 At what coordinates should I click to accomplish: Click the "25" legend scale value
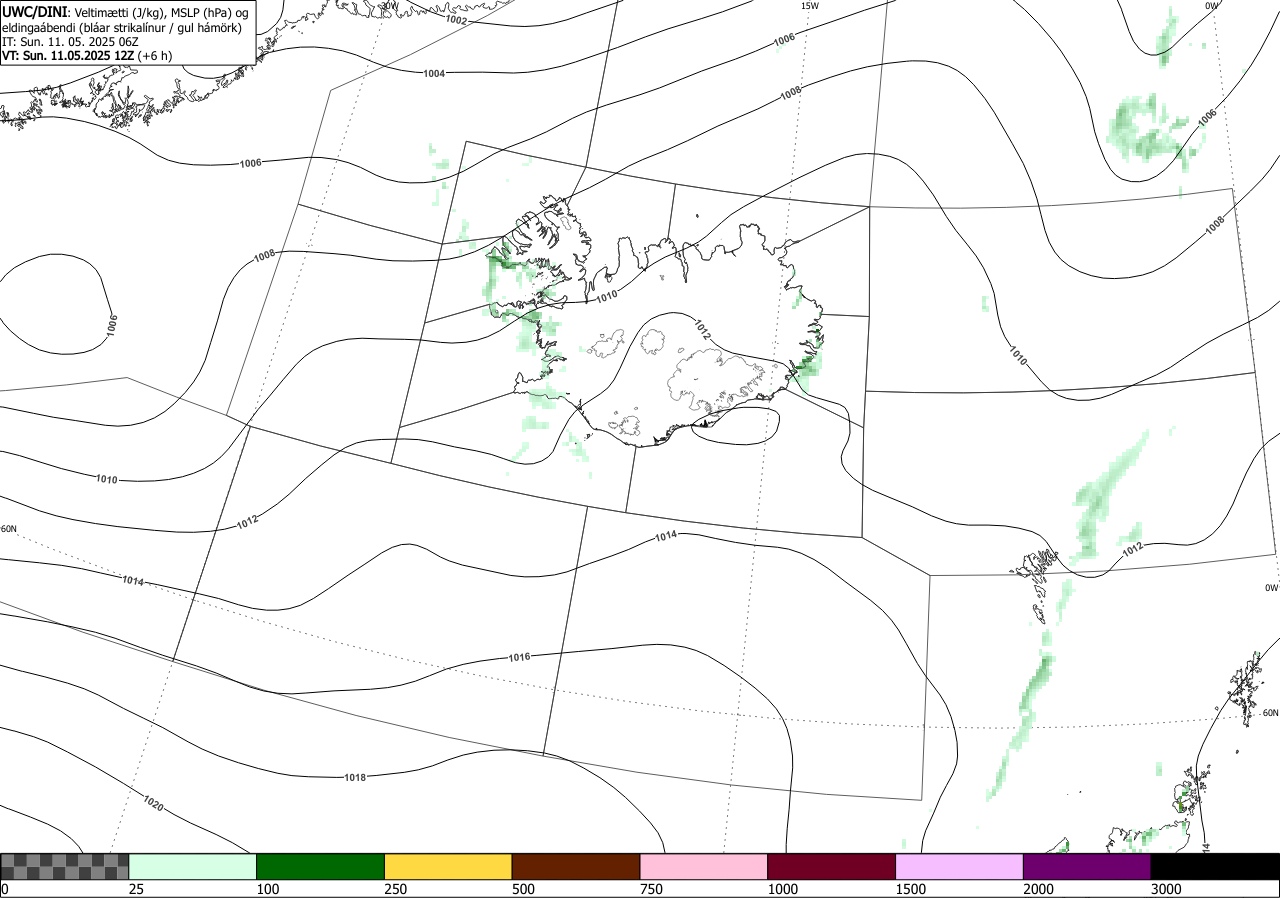pos(137,889)
